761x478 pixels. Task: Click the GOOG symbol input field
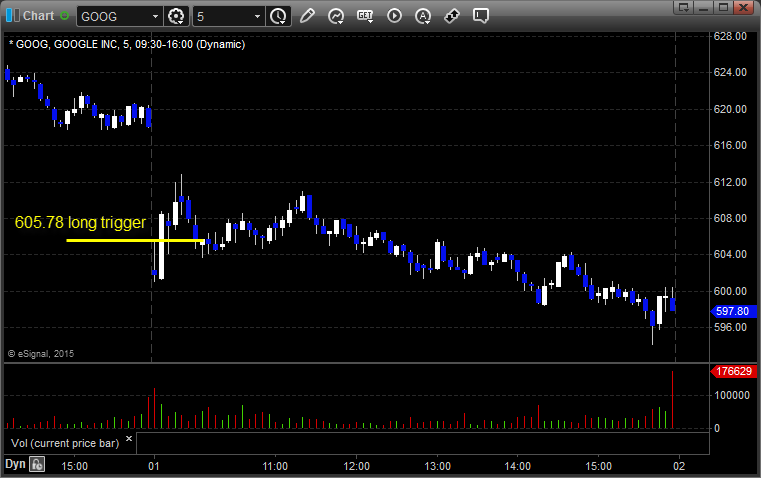[114, 16]
